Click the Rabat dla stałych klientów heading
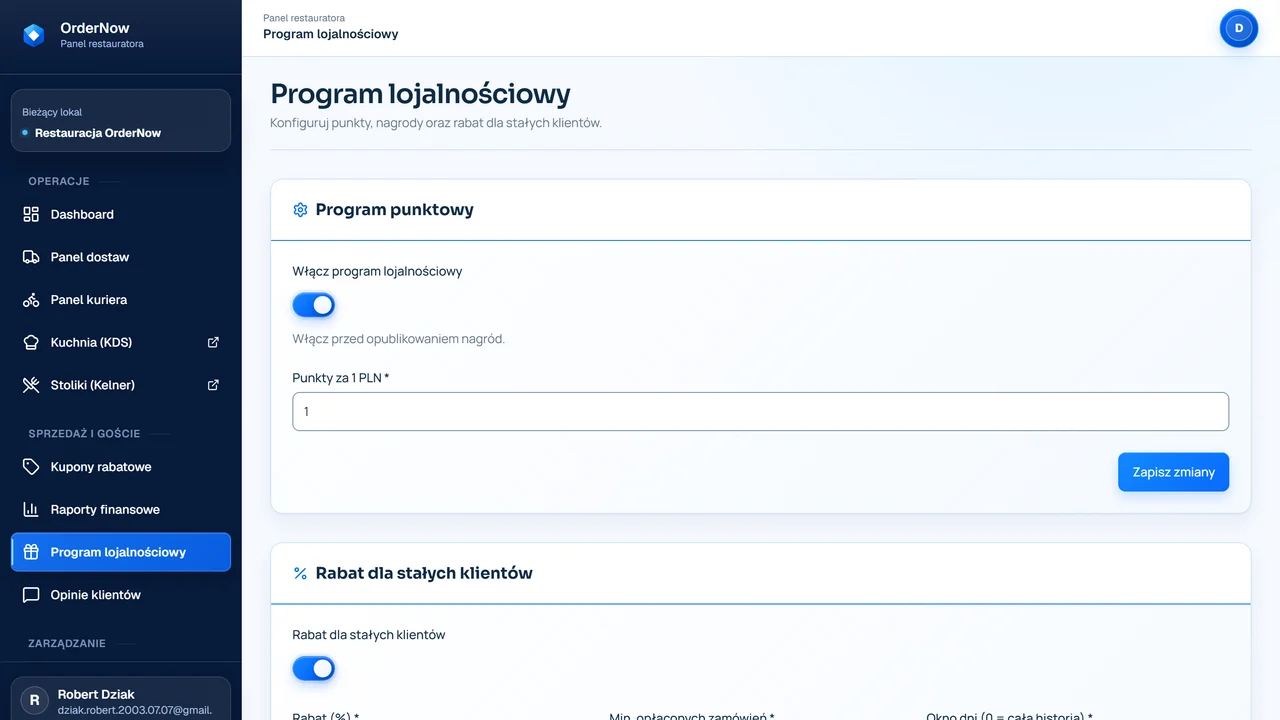 (x=424, y=573)
